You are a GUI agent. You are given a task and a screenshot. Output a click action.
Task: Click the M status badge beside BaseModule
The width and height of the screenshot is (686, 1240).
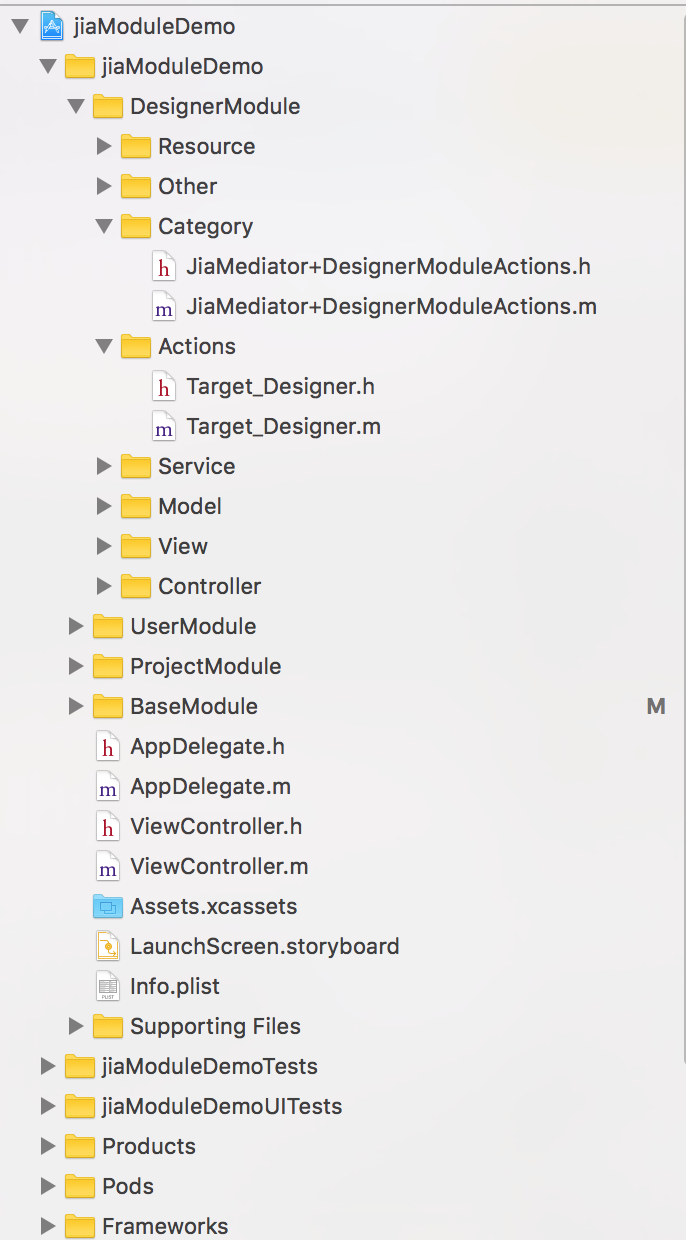tap(656, 706)
